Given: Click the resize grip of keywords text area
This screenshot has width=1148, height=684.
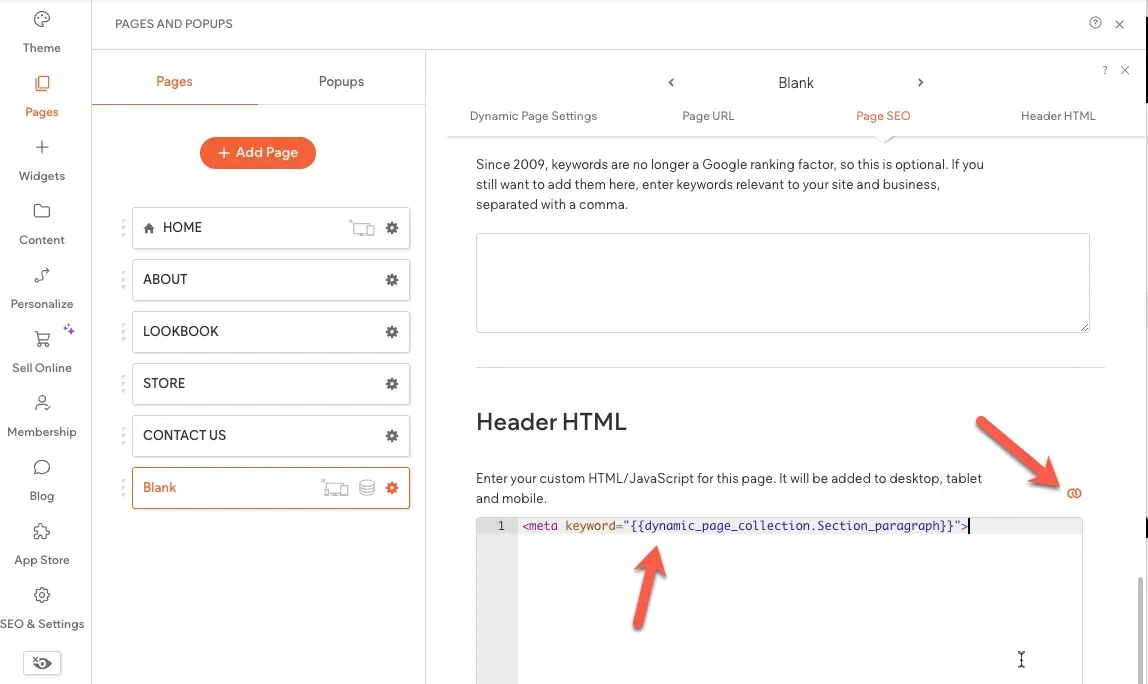Looking at the screenshot, I should 1084,327.
